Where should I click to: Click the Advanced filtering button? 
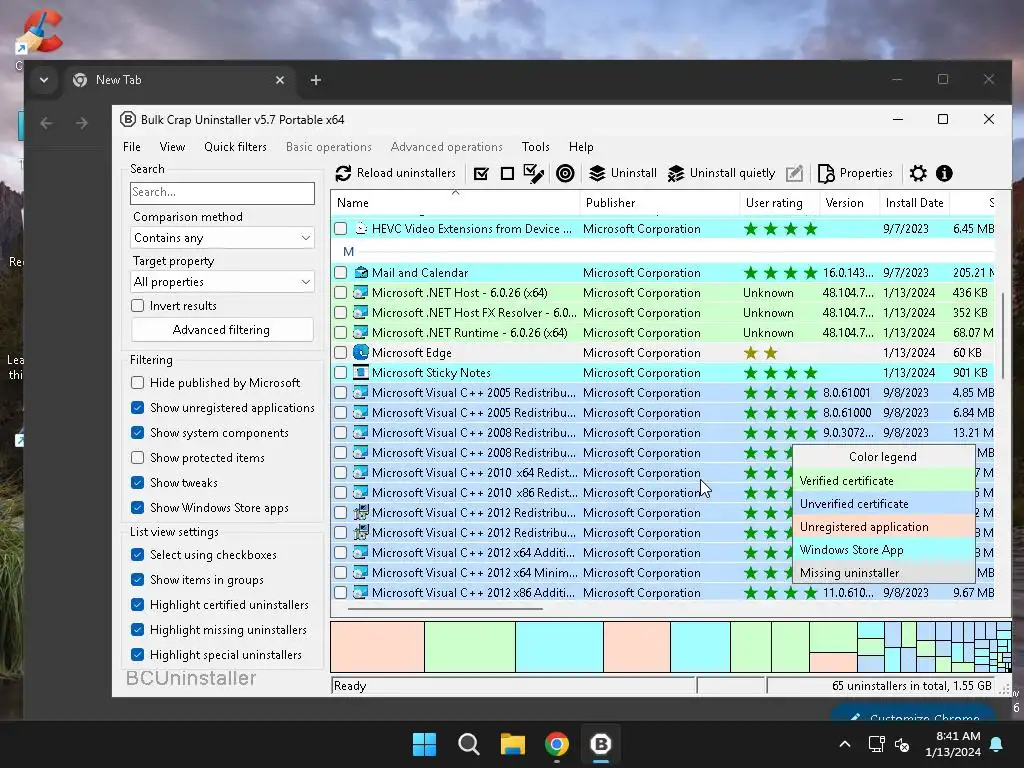click(x=222, y=330)
